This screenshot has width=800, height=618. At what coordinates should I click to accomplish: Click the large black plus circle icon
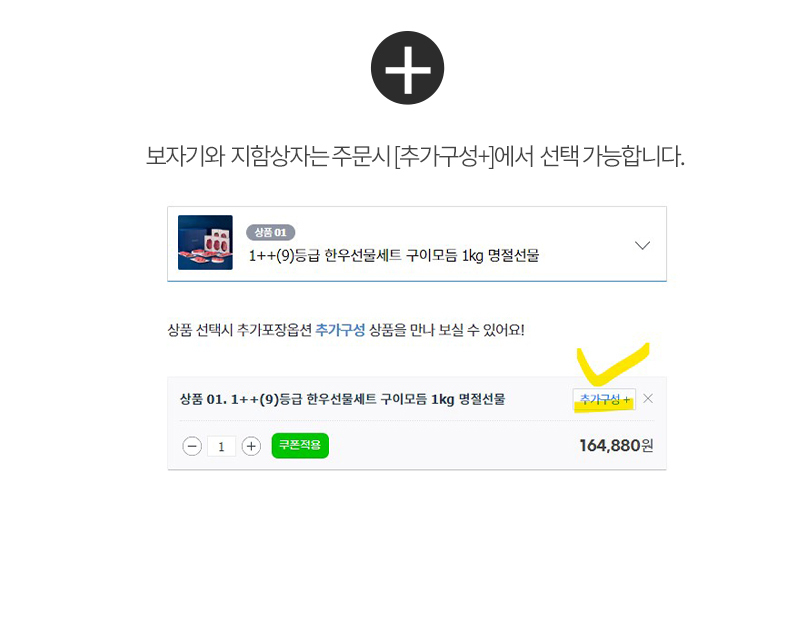click(x=407, y=68)
